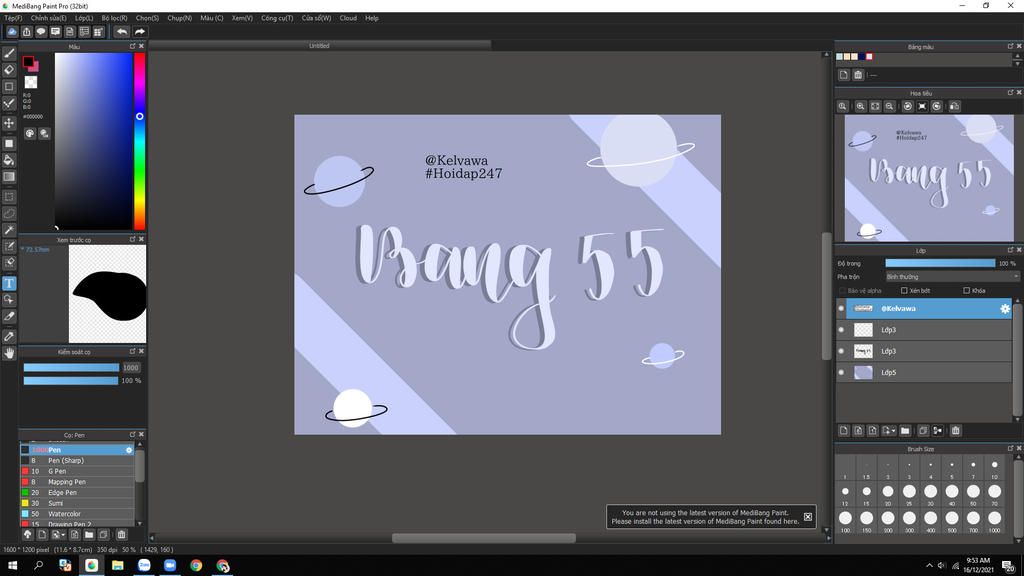
Task: Select the Eraser tool
Action: tap(9, 70)
